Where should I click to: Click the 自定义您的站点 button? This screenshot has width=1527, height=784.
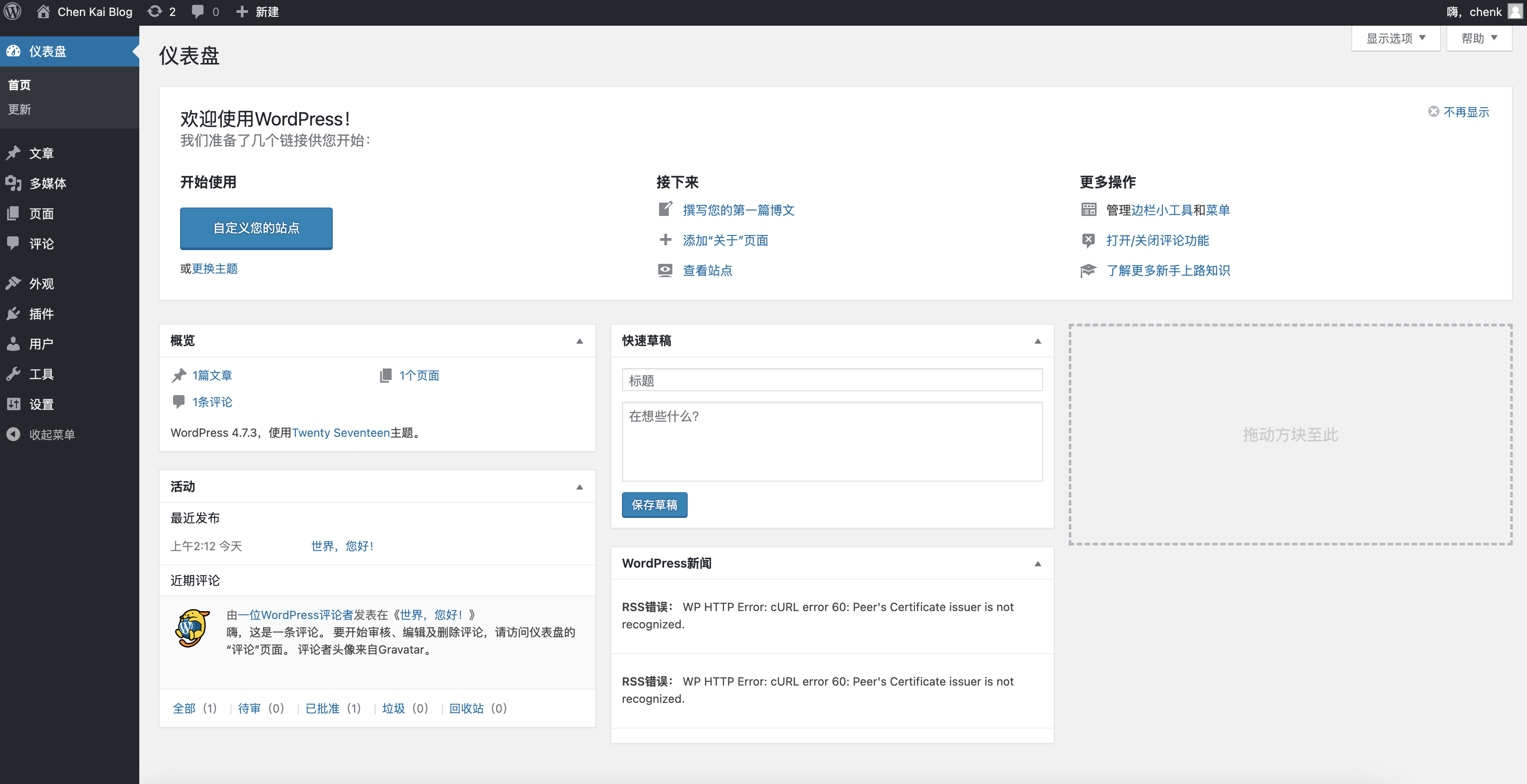click(x=256, y=228)
